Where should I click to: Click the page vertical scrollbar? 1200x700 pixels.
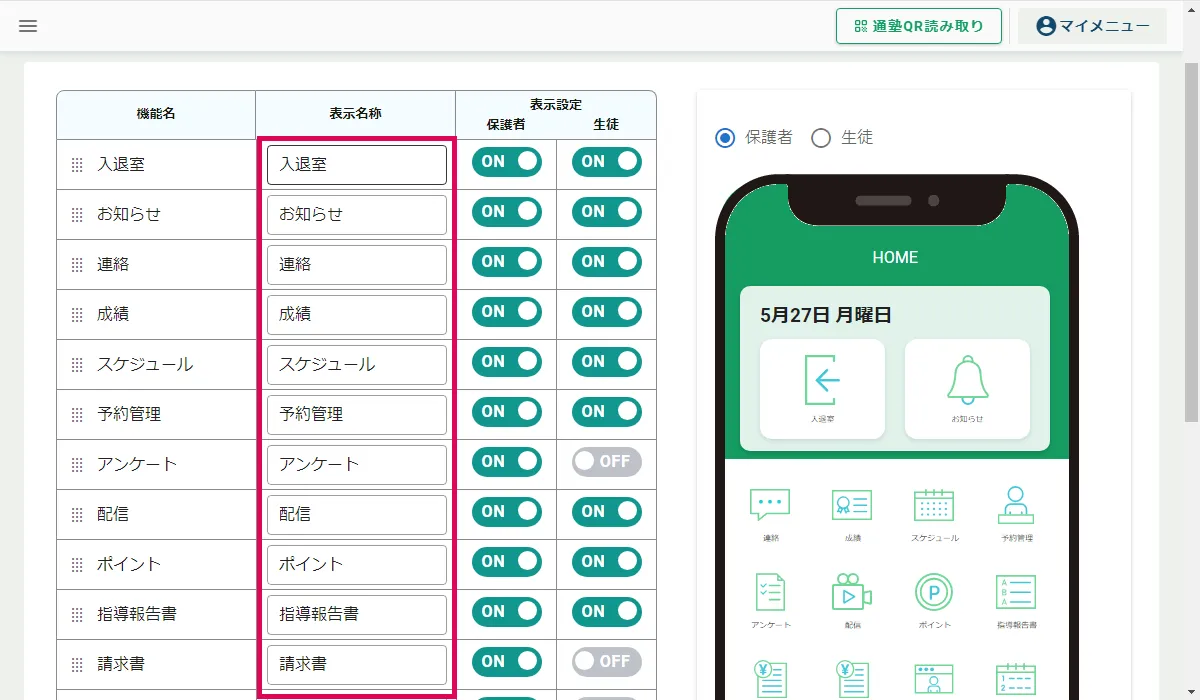point(1191,240)
